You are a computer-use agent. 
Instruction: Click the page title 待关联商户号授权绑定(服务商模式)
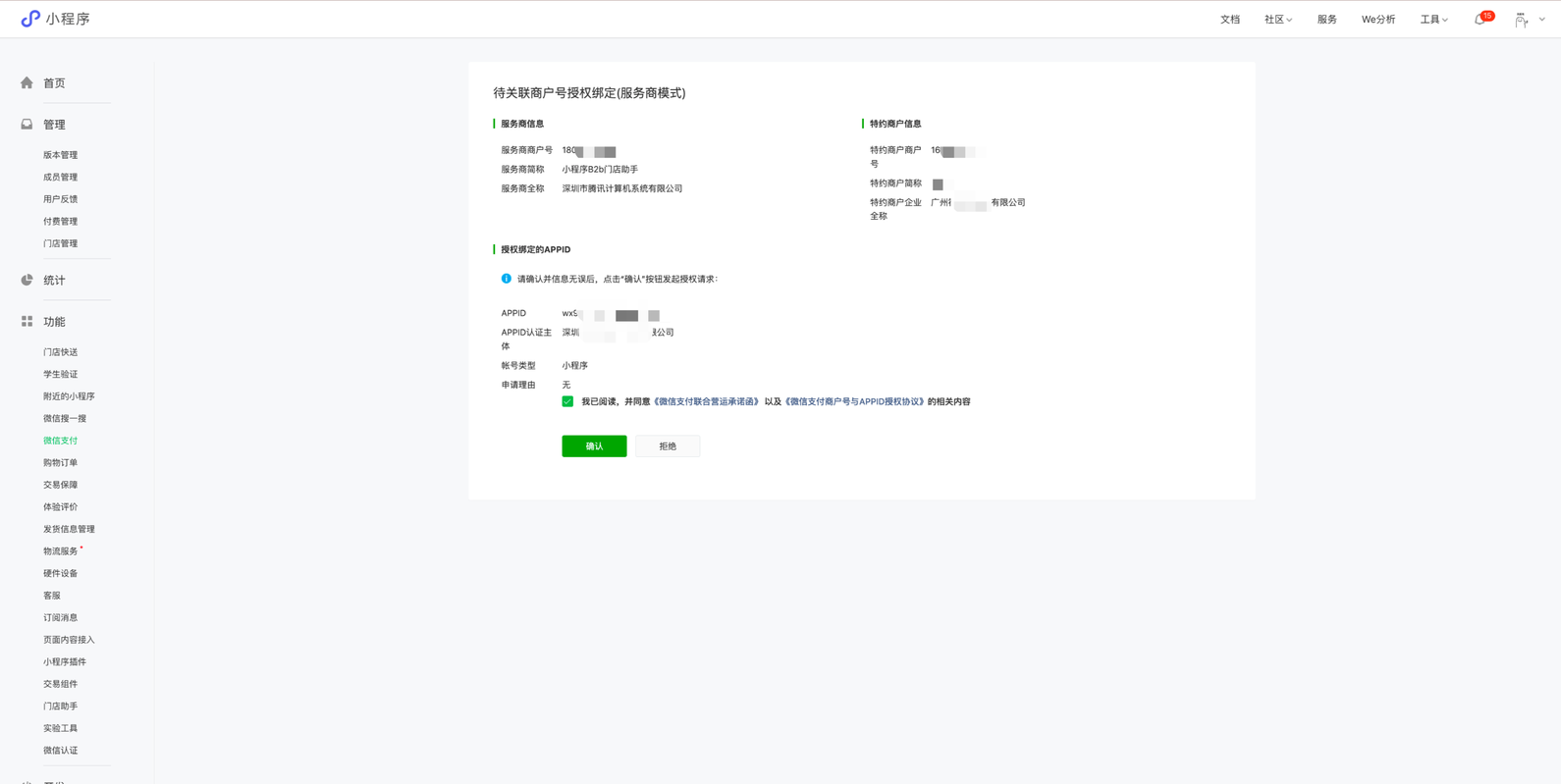(x=589, y=93)
